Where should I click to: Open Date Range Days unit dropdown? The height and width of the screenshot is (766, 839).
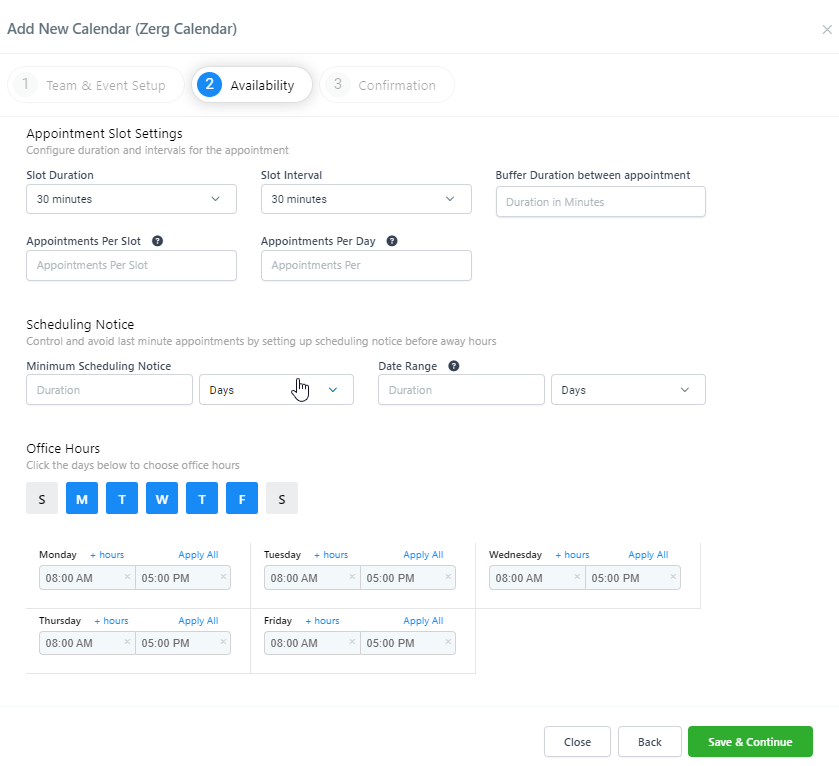pyautogui.click(x=628, y=389)
